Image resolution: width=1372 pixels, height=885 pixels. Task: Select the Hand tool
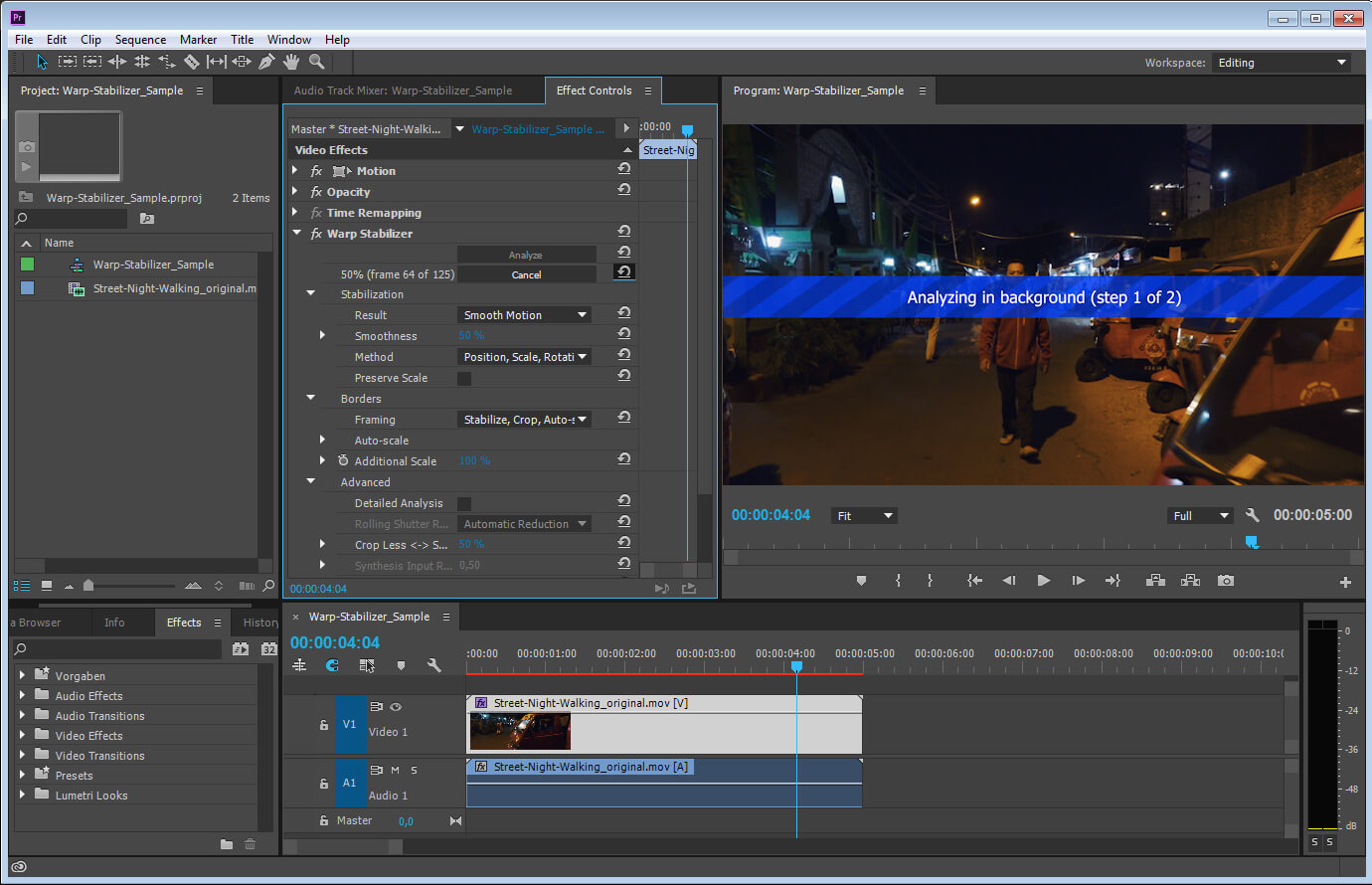click(291, 62)
